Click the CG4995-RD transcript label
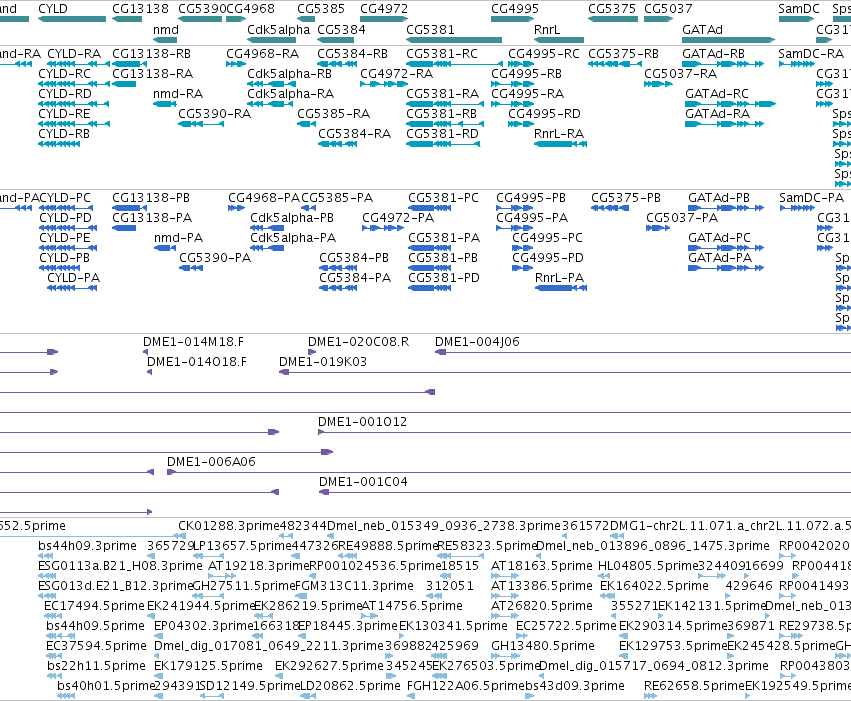The image size is (851, 701). coord(544,114)
